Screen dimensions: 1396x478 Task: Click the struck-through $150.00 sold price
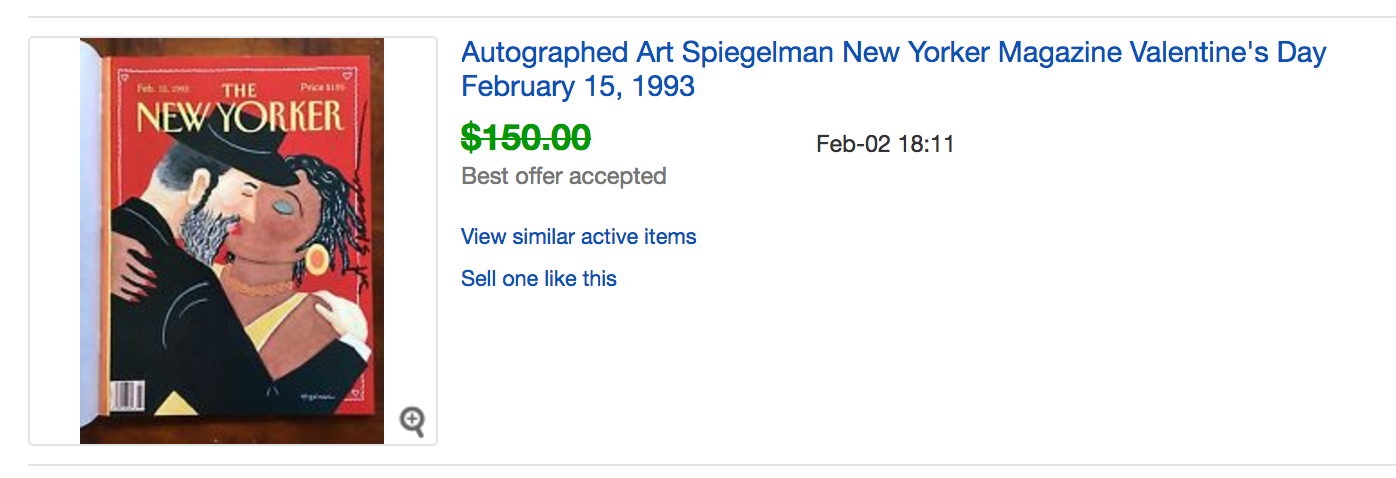(x=525, y=137)
